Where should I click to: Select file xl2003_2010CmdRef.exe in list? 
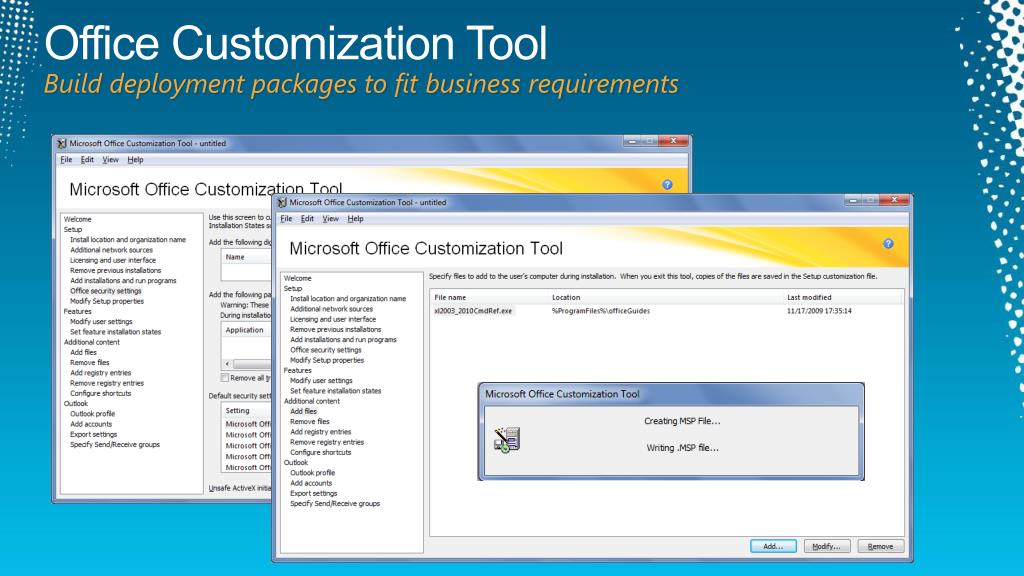(x=473, y=311)
